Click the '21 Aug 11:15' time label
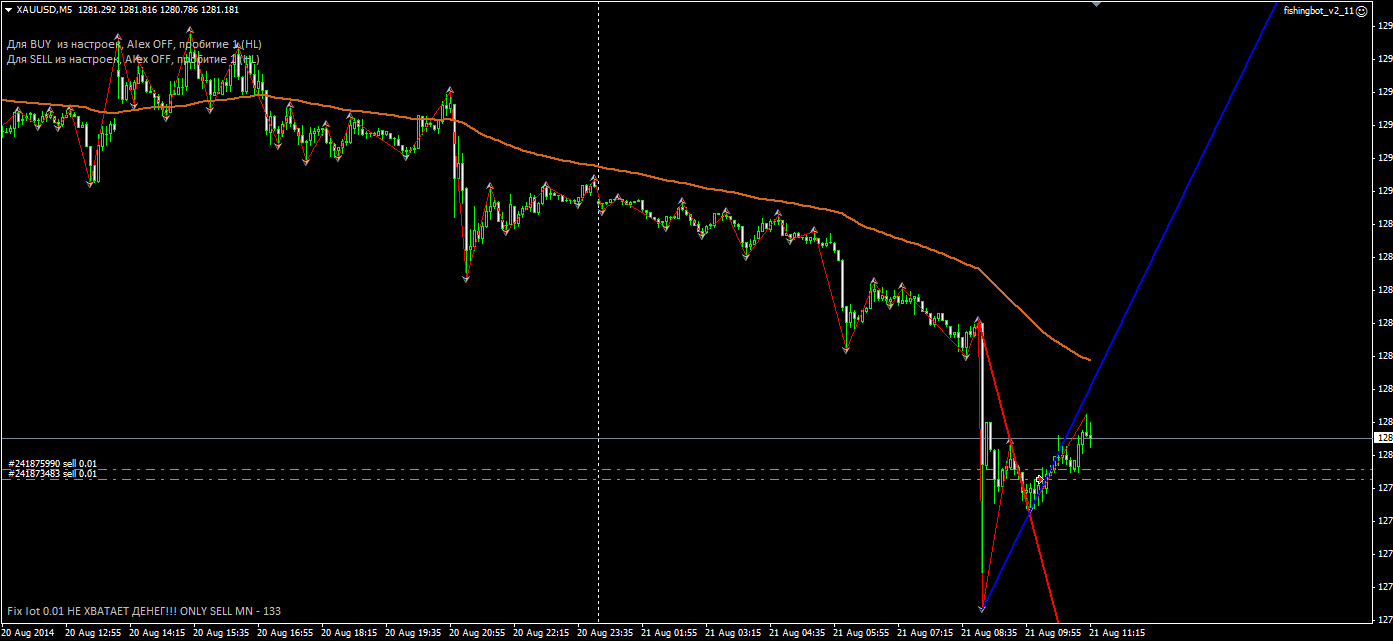 click(1117, 633)
